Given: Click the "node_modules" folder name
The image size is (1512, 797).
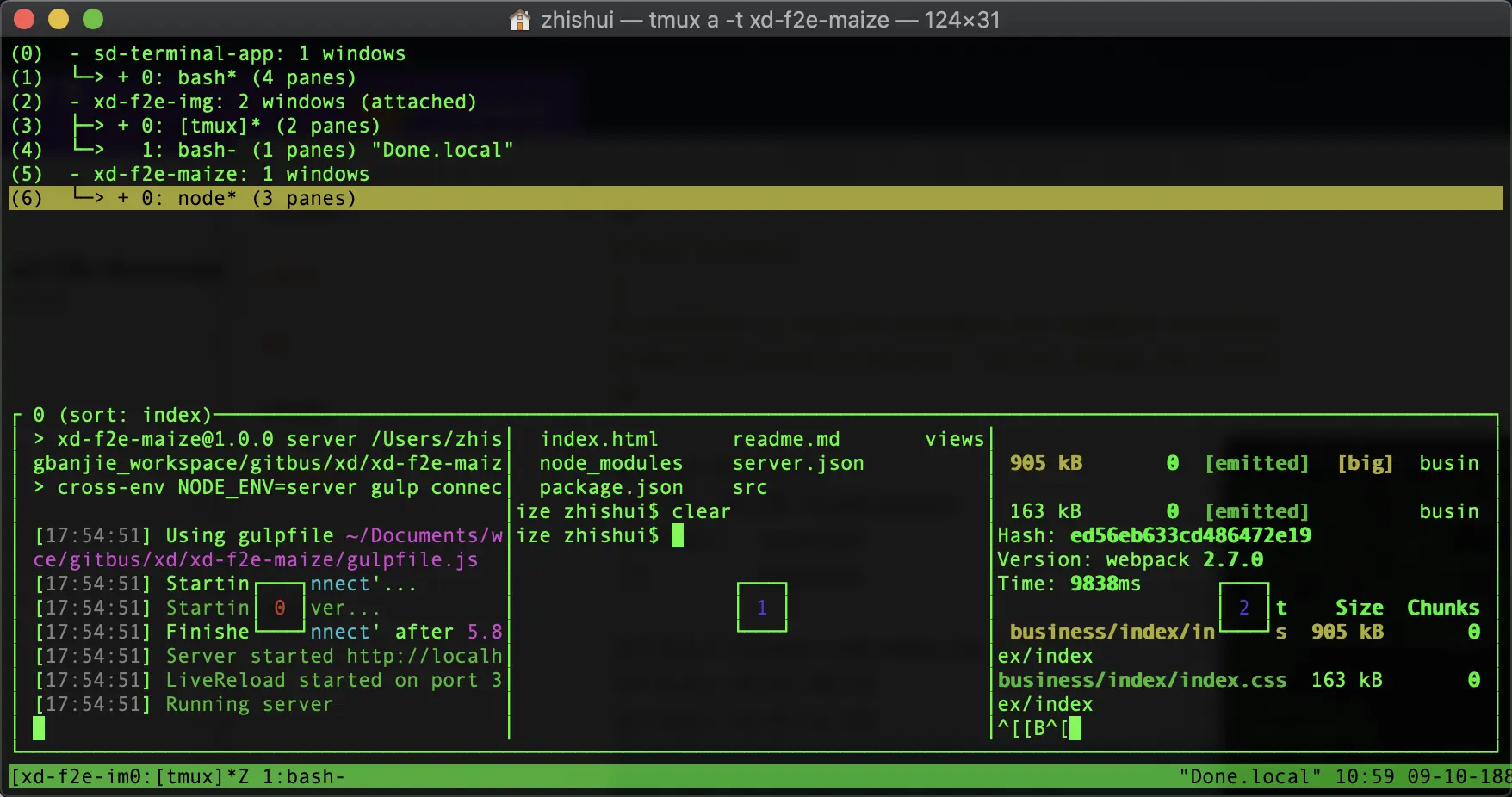Looking at the screenshot, I should point(611,463).
